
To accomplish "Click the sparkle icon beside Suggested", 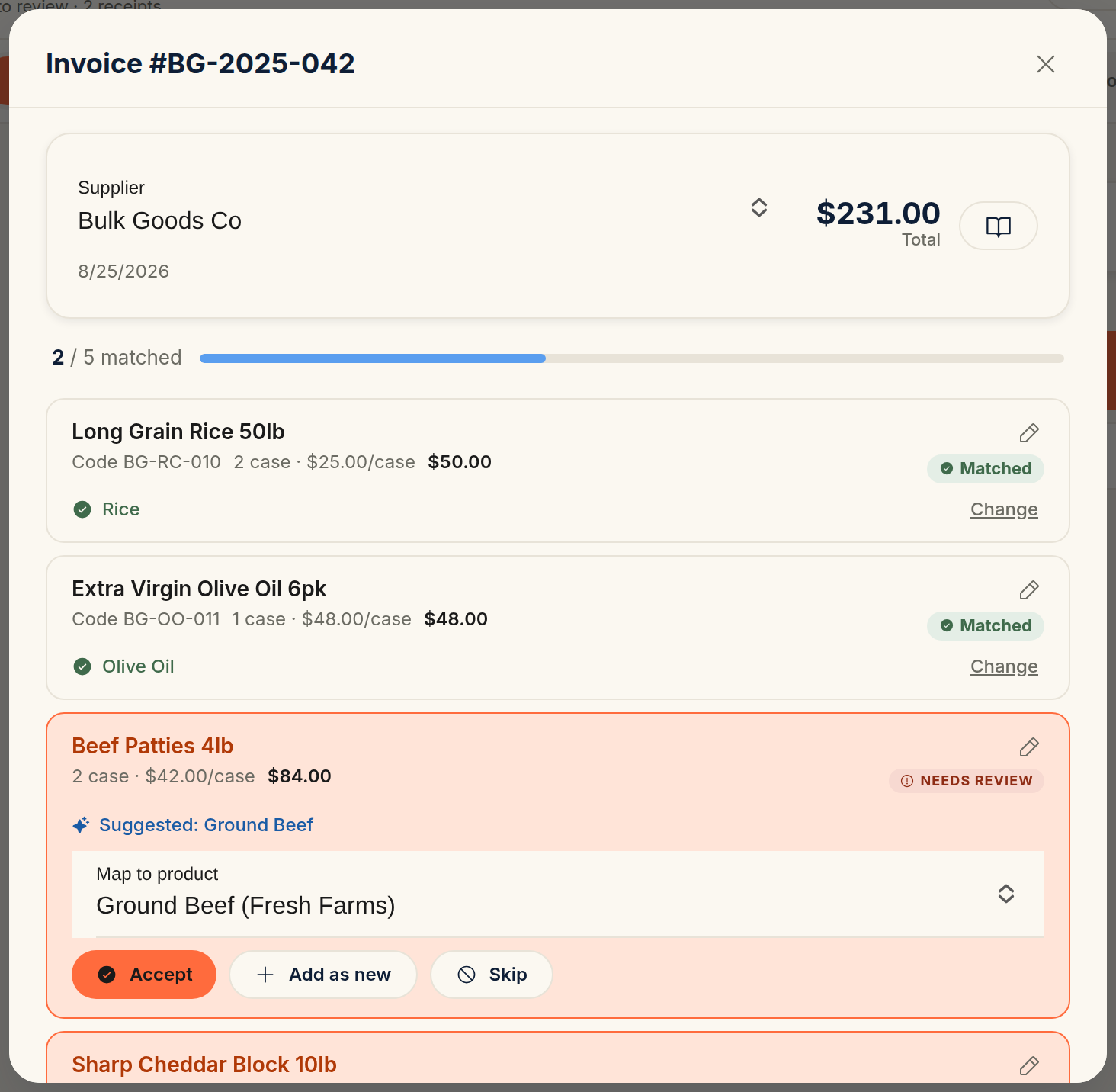I will pyautogui.click(x=81, y=825).
